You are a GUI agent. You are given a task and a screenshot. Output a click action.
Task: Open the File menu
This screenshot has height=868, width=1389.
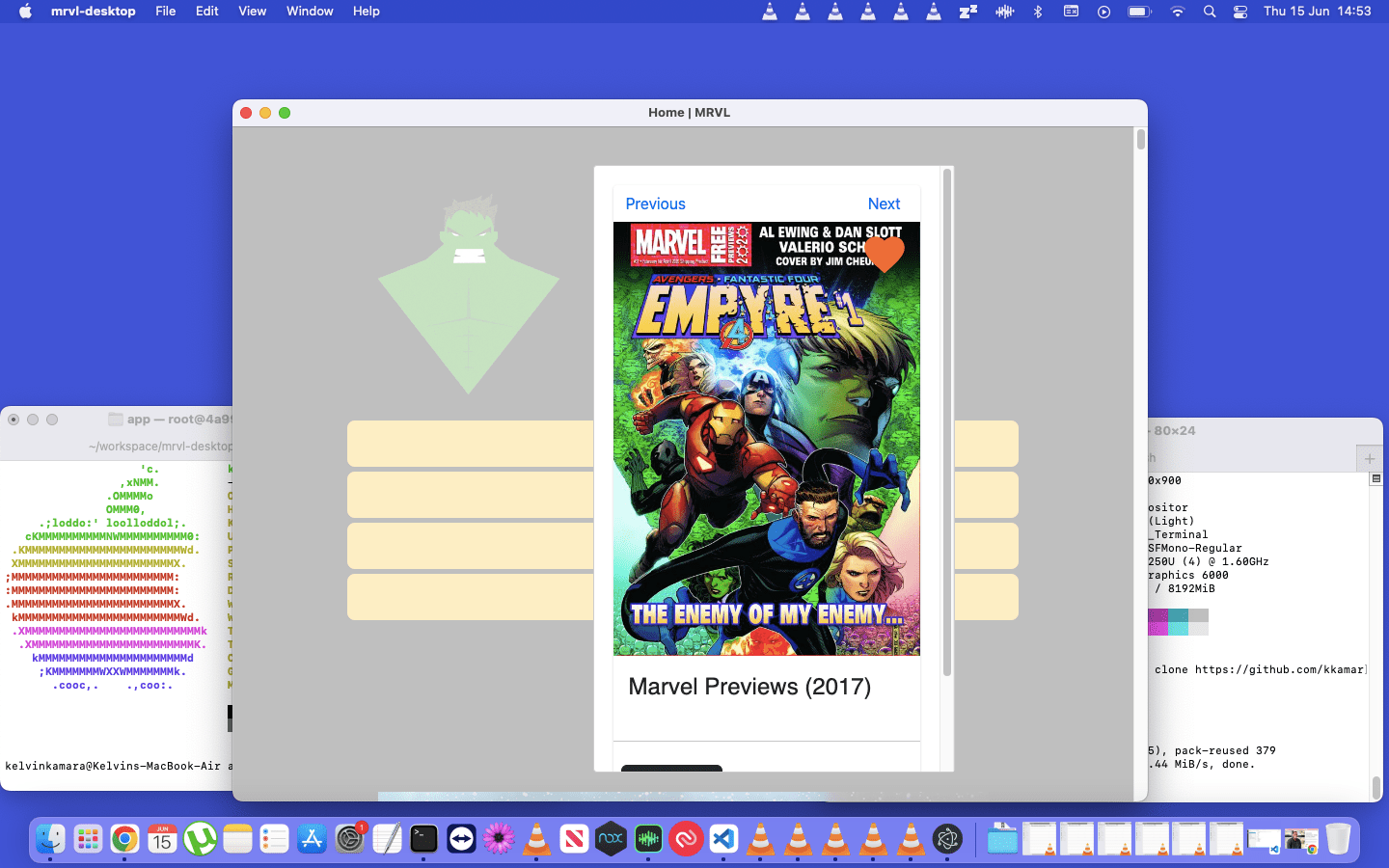pos(166,12)
